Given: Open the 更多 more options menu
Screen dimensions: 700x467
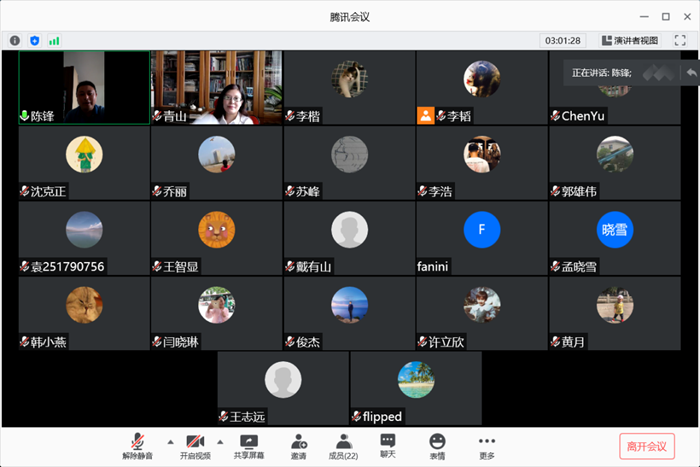Looking at the screenshot, I should [x=486, y=446].
